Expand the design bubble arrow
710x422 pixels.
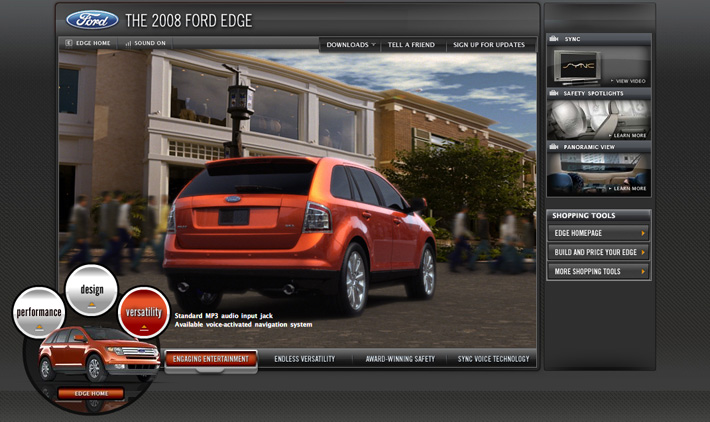92,305
